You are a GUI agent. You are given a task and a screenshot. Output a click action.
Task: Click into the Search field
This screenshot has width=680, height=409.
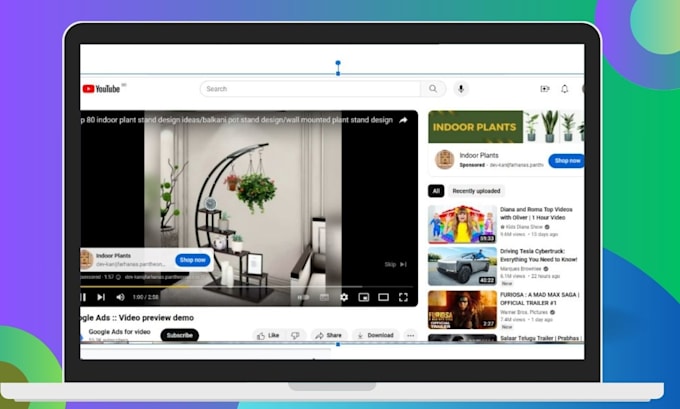coord(310,89)
